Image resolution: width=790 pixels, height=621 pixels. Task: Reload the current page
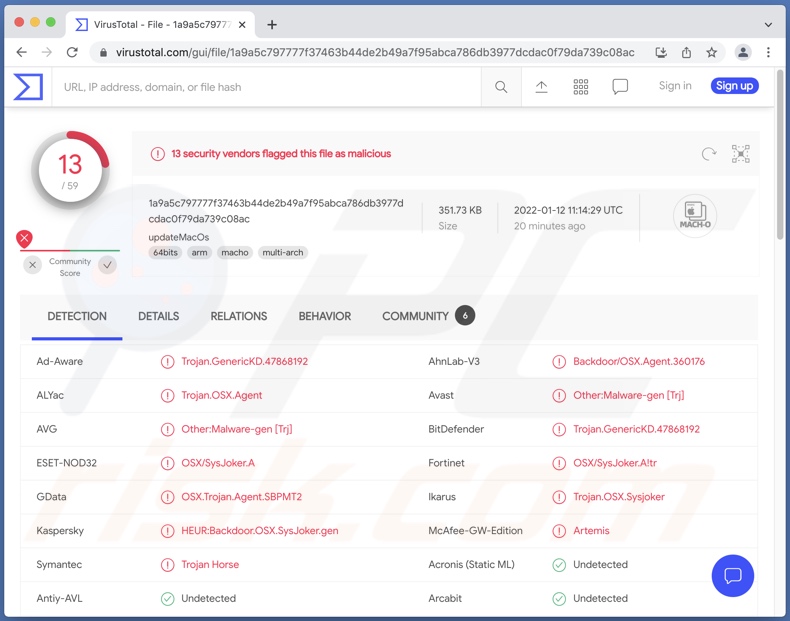73,52
